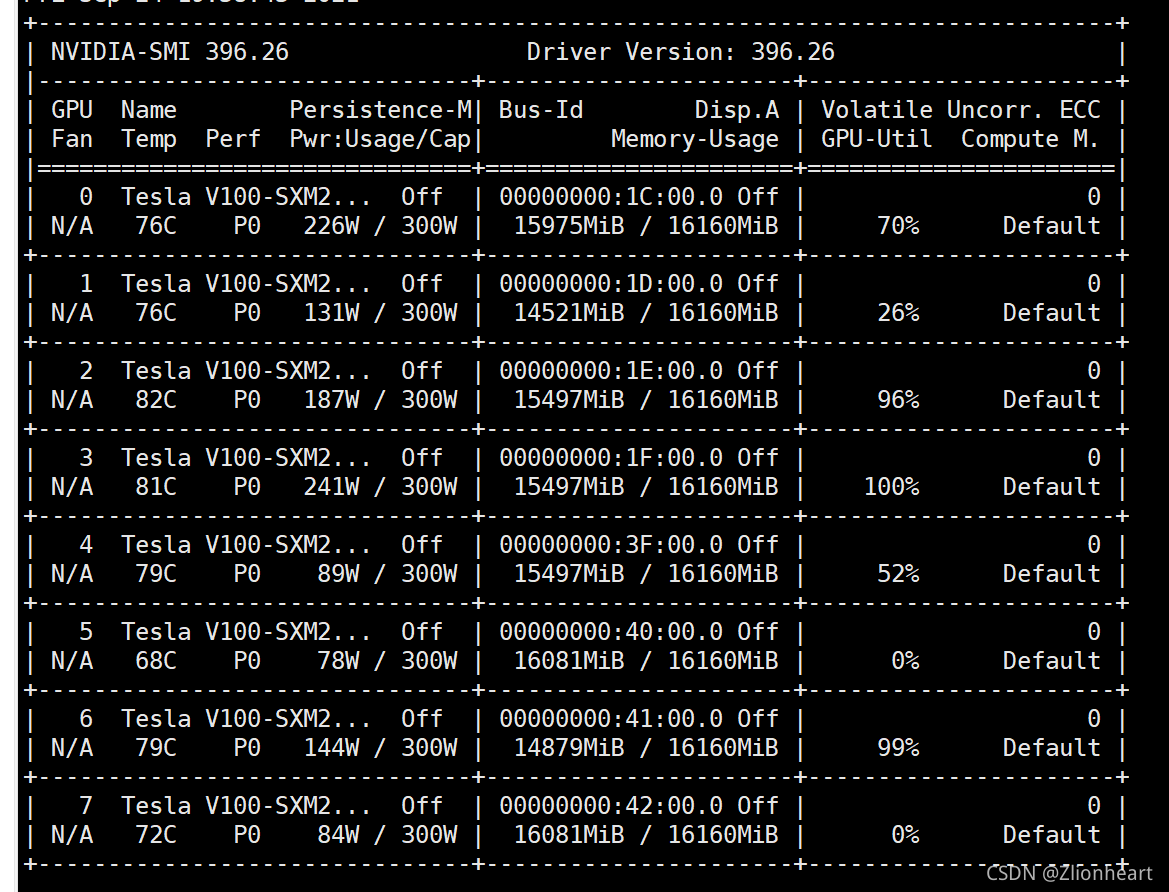
Task: Select the "Compute M." column header
Action: [1030, 139]
